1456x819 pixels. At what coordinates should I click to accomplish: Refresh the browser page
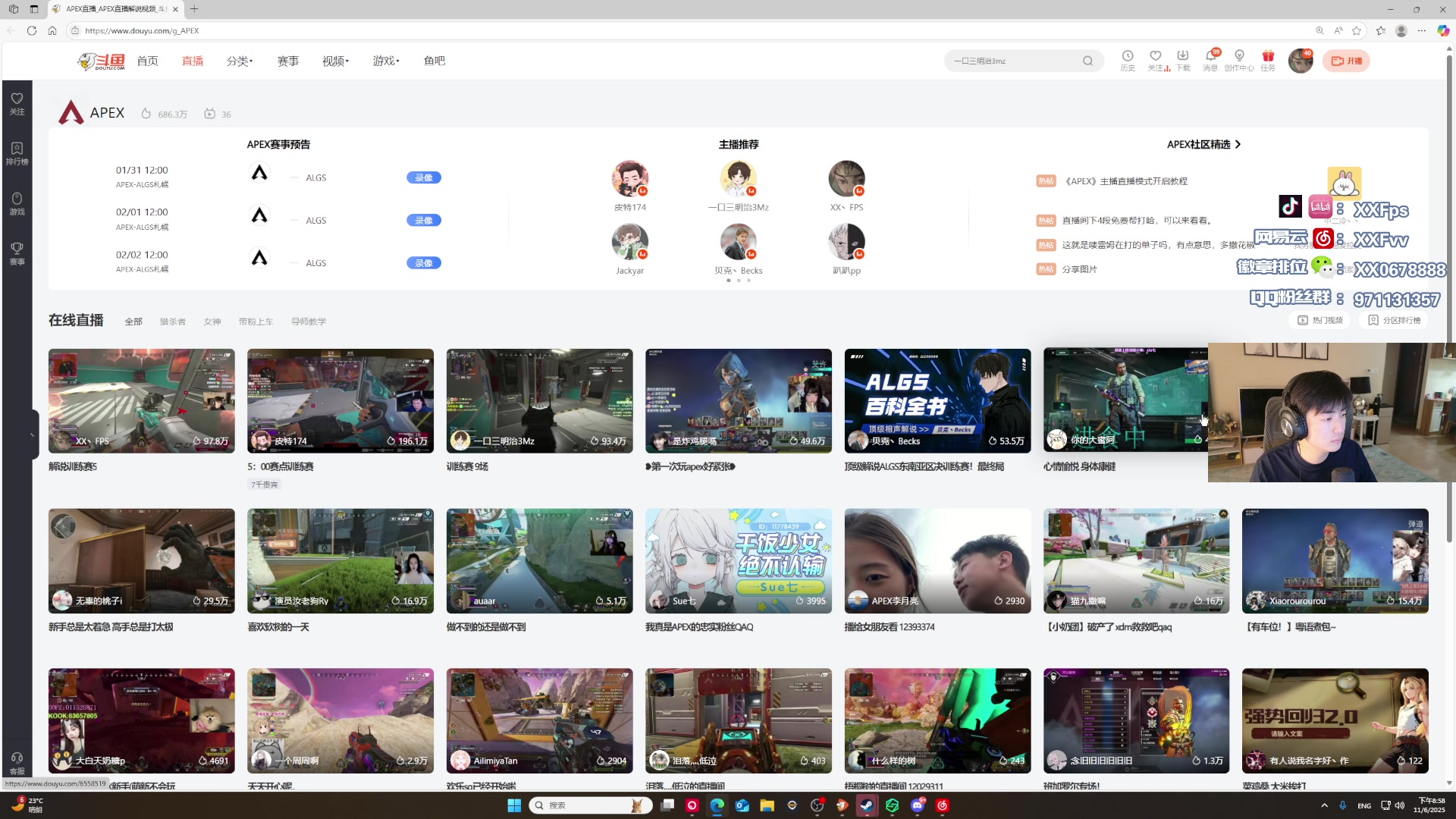point(31,30)
